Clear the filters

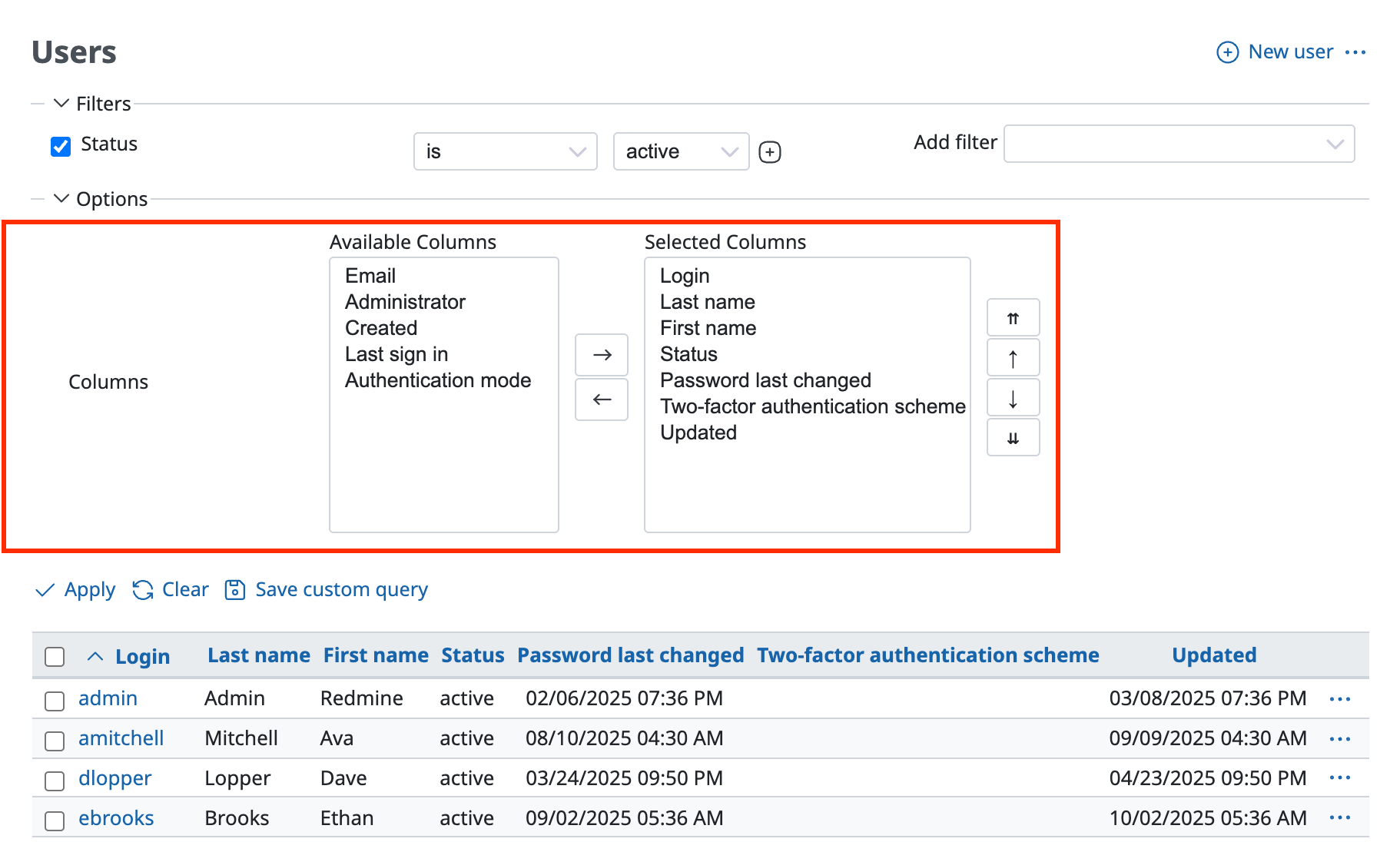pyautogui.click(x=171, y=590)
